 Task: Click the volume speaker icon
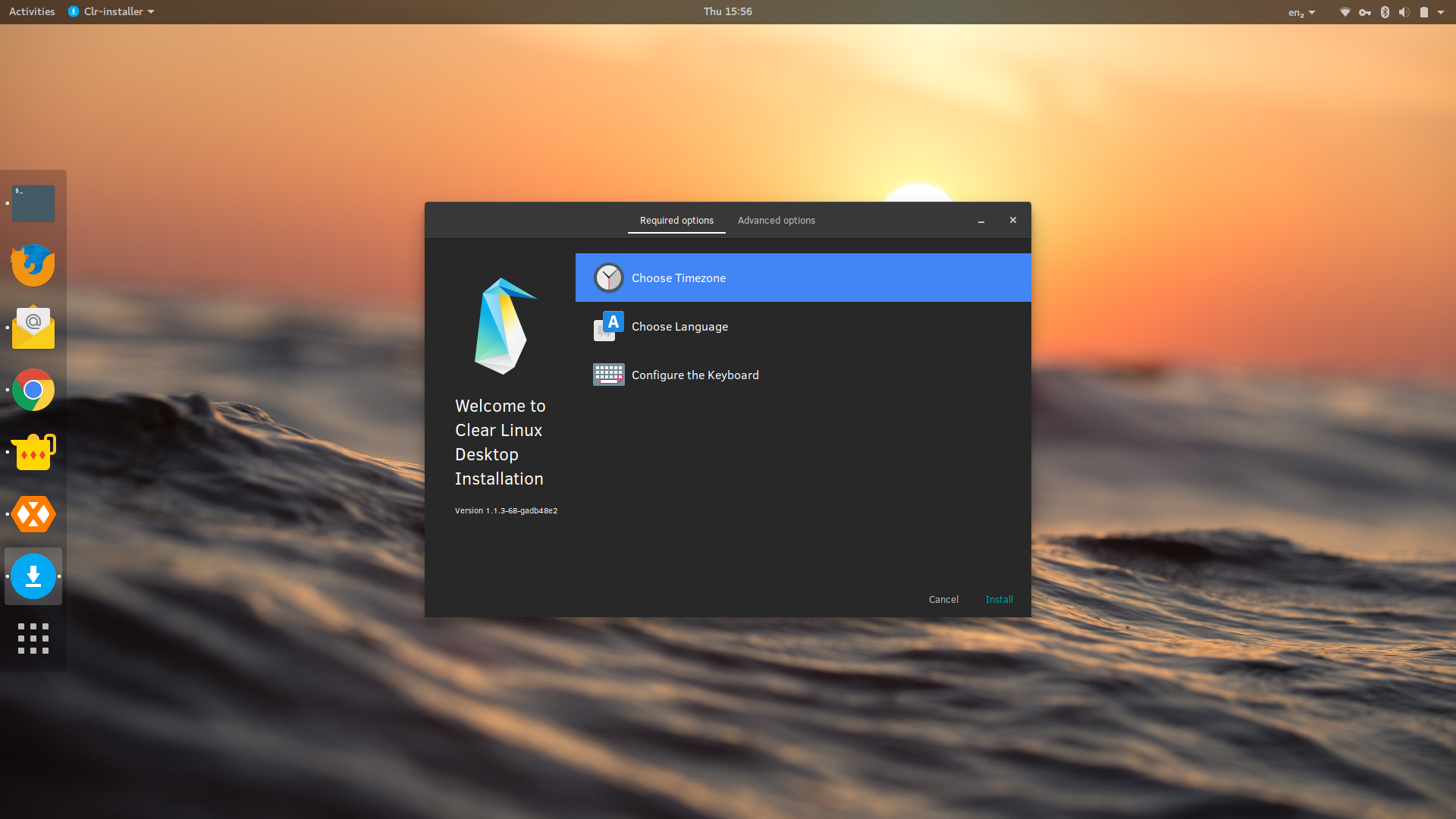click(x=1404, y=12)
